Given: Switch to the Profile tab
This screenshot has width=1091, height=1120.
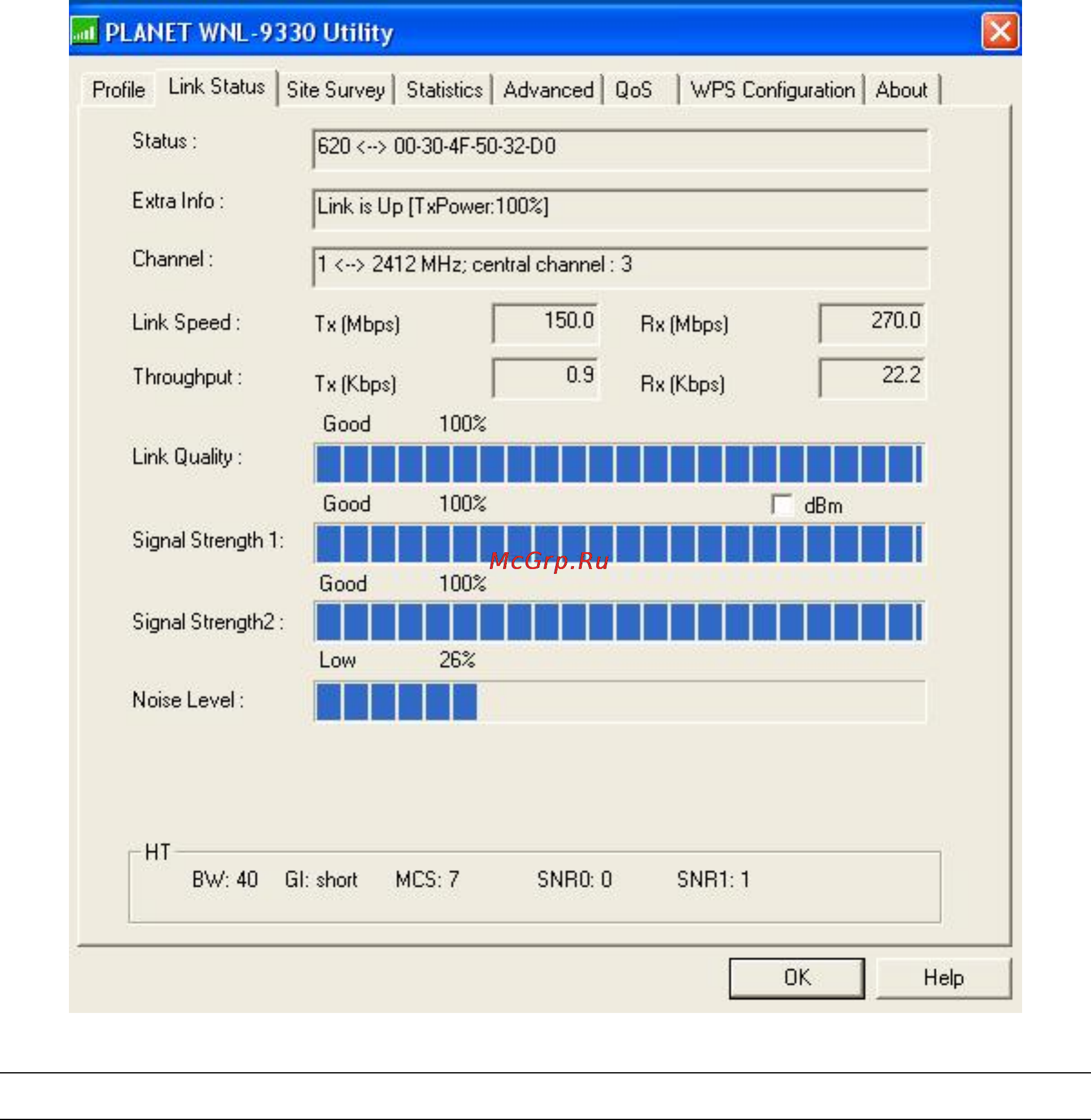Looking at the screenshot, I should tap(119, 90).
